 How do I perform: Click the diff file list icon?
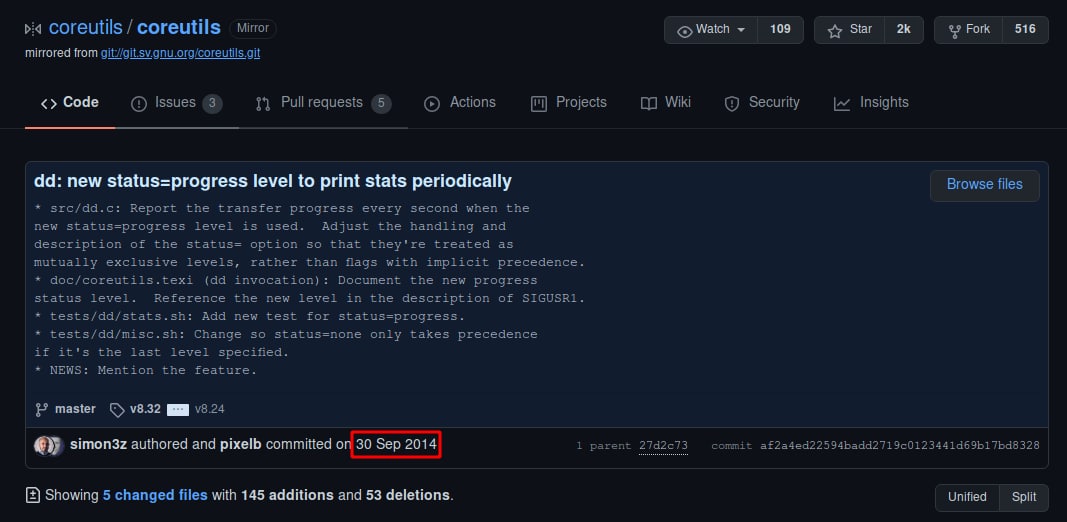click(33, 495)
